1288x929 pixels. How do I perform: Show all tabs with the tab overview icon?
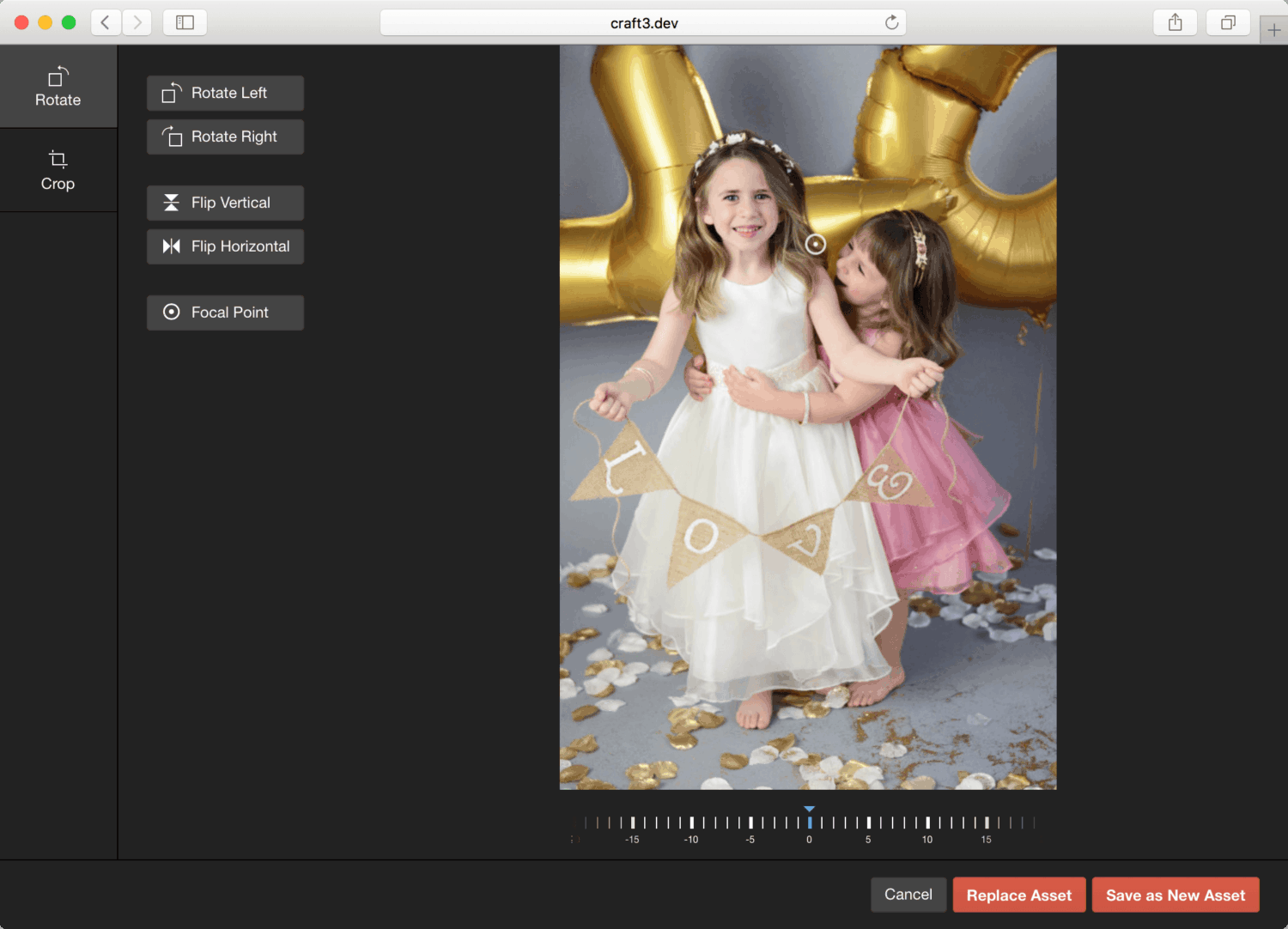[x=1228, y=22]
